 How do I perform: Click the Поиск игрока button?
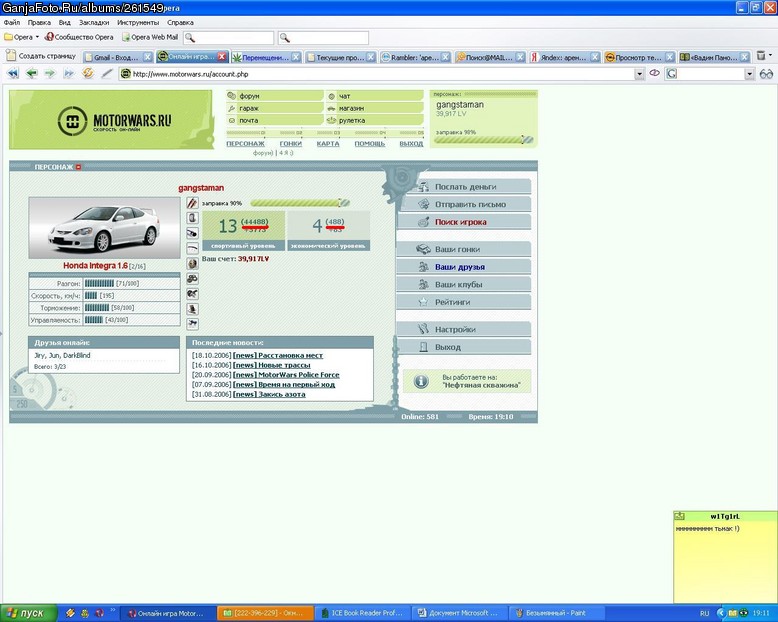pyautogui.click(x=464, y=222)
